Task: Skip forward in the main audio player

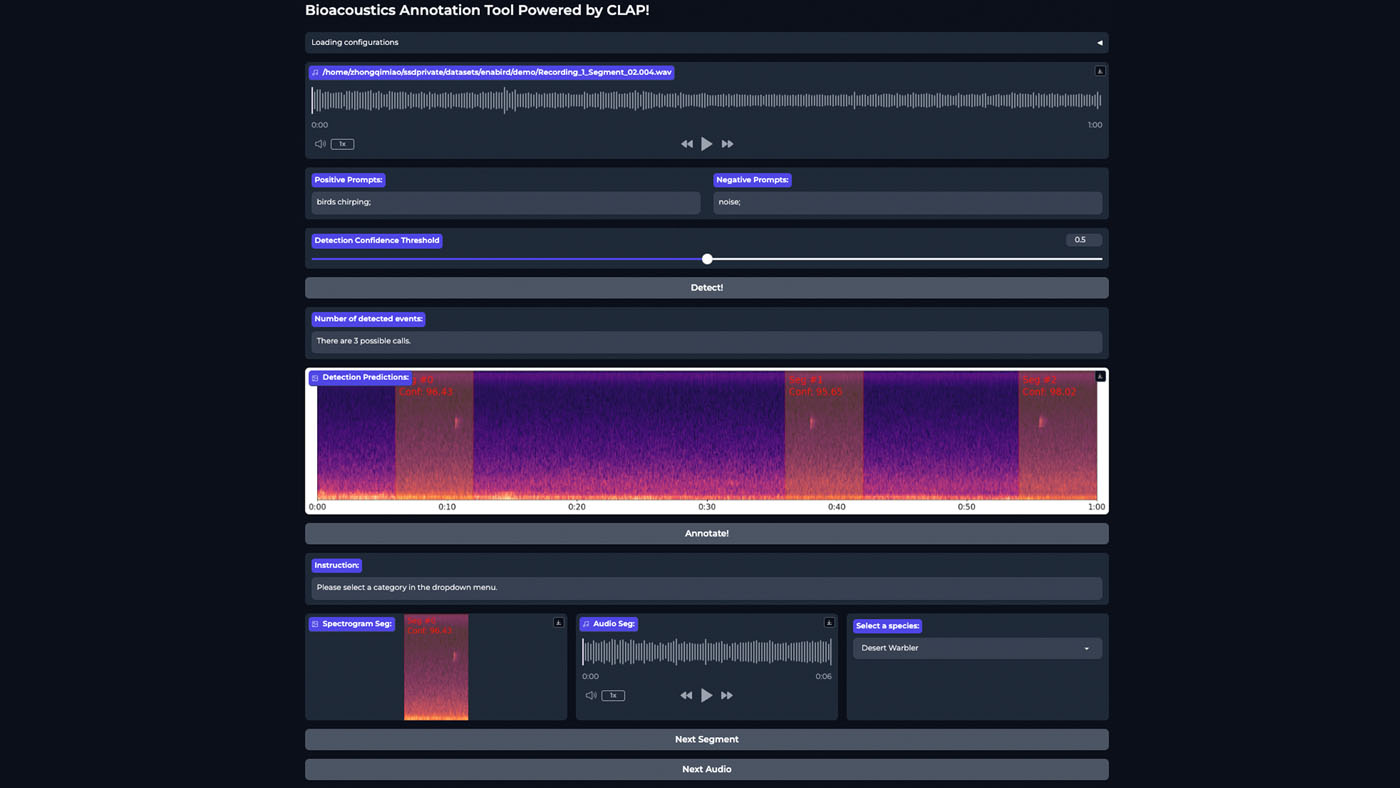Action: tap(727, 143)
